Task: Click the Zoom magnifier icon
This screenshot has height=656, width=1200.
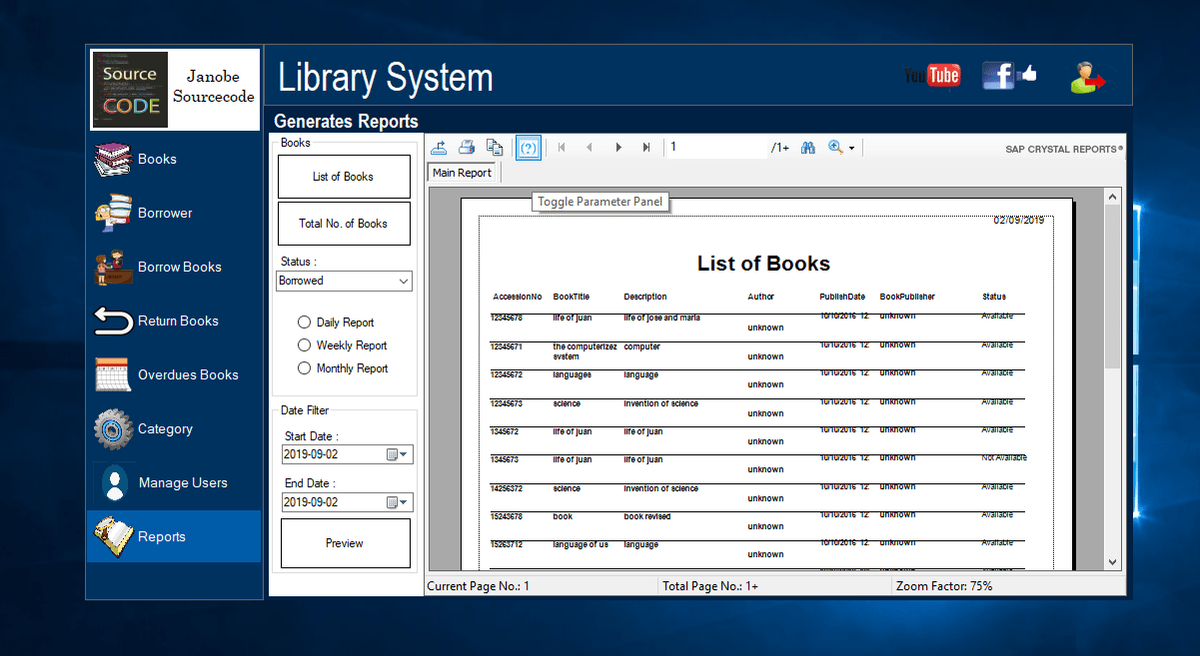Action: point(836,147)
